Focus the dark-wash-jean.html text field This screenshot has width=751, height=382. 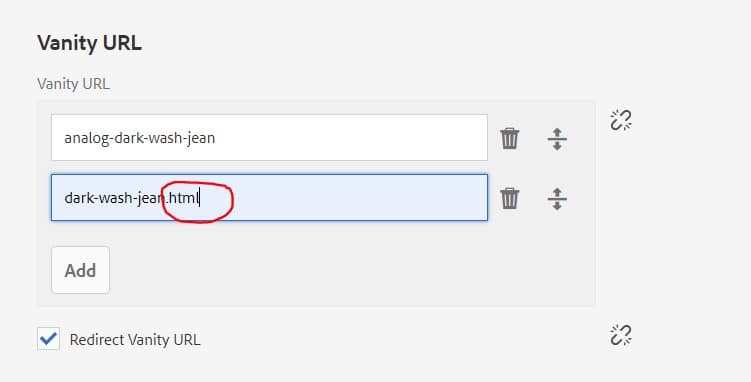[269, 198]
